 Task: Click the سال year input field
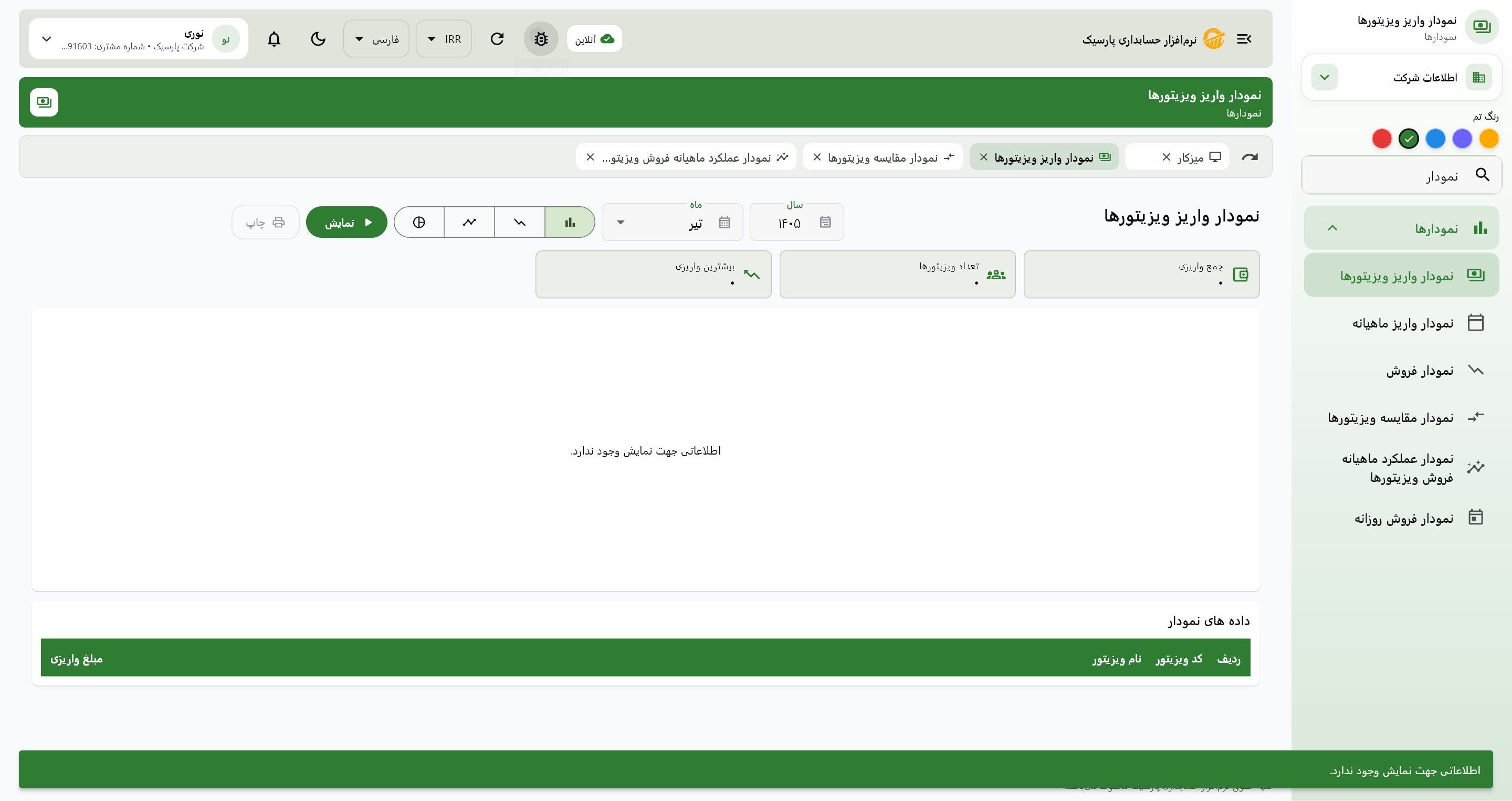tap(796, 222)
